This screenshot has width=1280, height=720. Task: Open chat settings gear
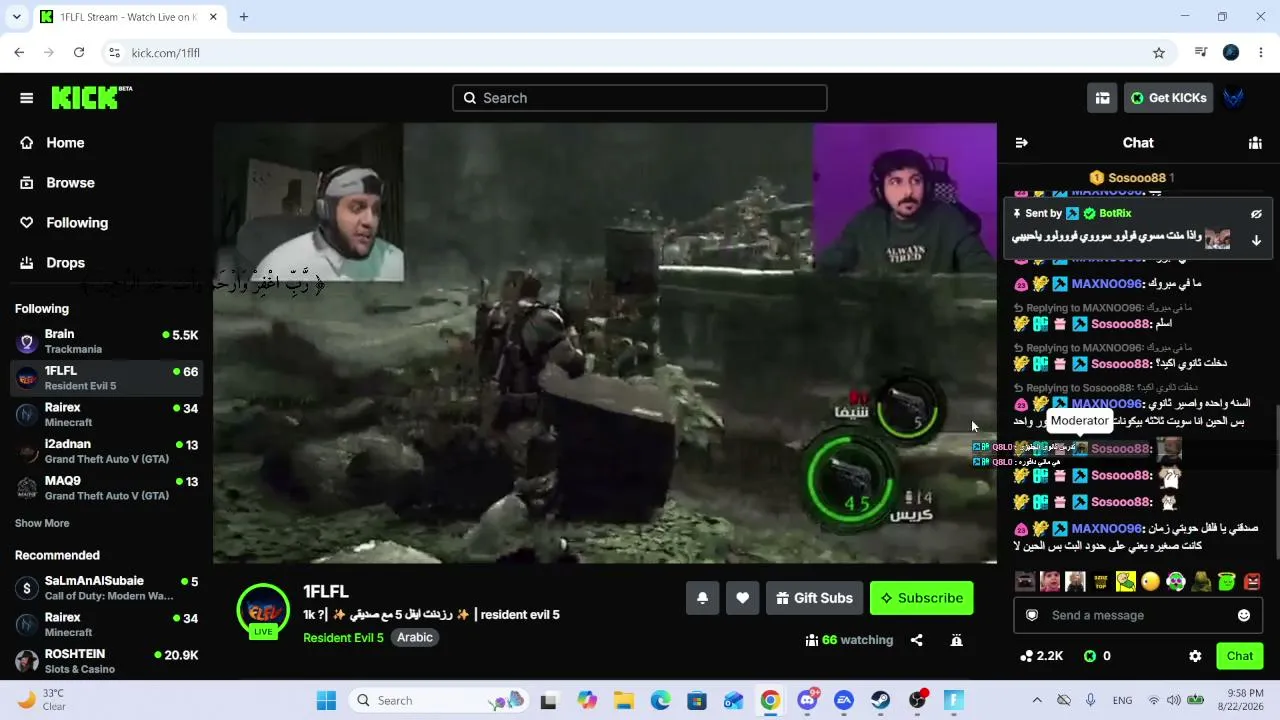(x=1195, y=656)
